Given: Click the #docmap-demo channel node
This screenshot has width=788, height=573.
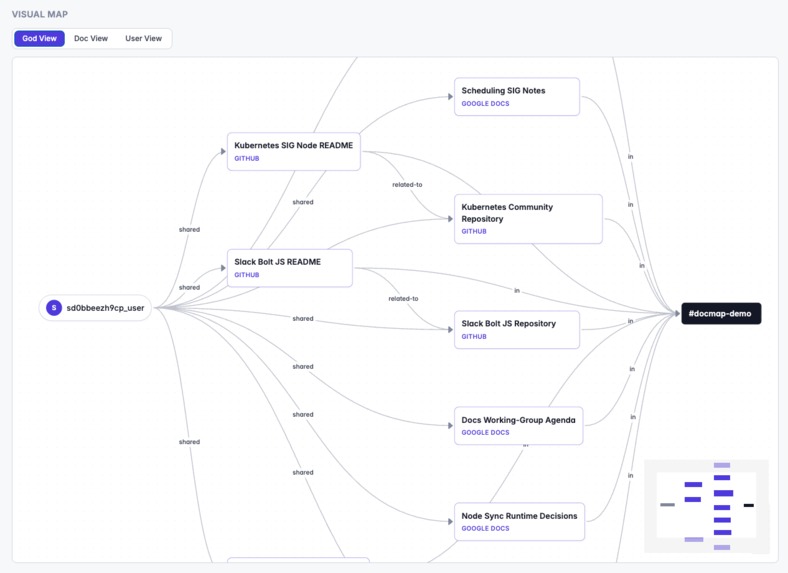Looking at the screenshot, I should click(x=721, y=313).
